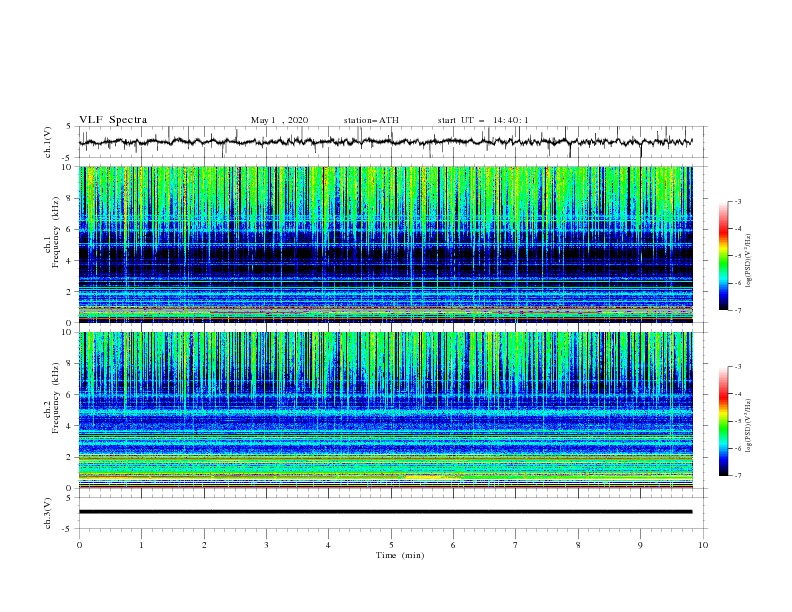This screenshot has width=792, height=612.
Task: Click time axis tick label "9"
Action: pos(640,545)
